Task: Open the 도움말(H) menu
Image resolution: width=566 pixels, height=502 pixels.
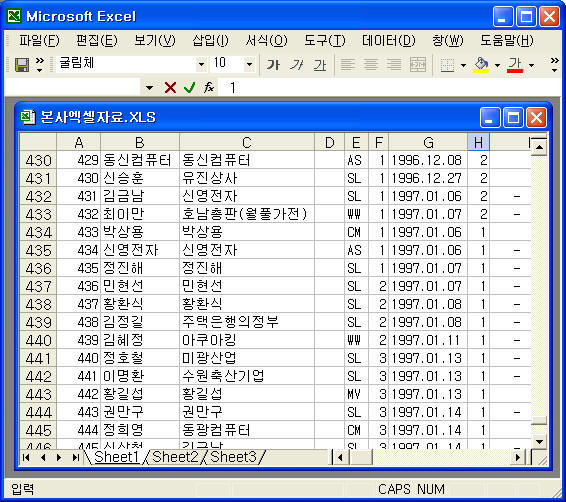Action: click(506, 40)
